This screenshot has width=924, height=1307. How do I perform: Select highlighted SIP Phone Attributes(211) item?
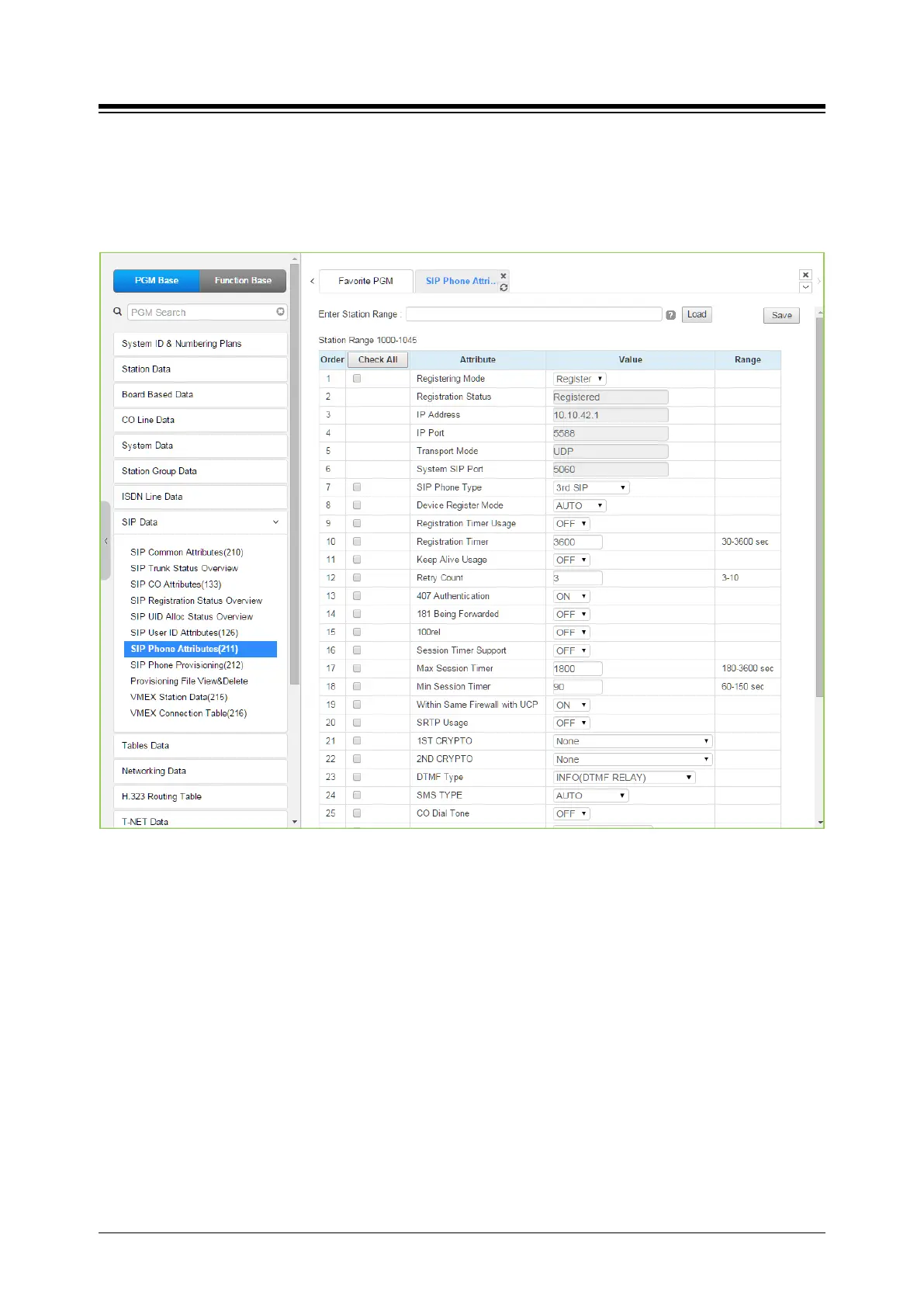[x=200, y=649]
